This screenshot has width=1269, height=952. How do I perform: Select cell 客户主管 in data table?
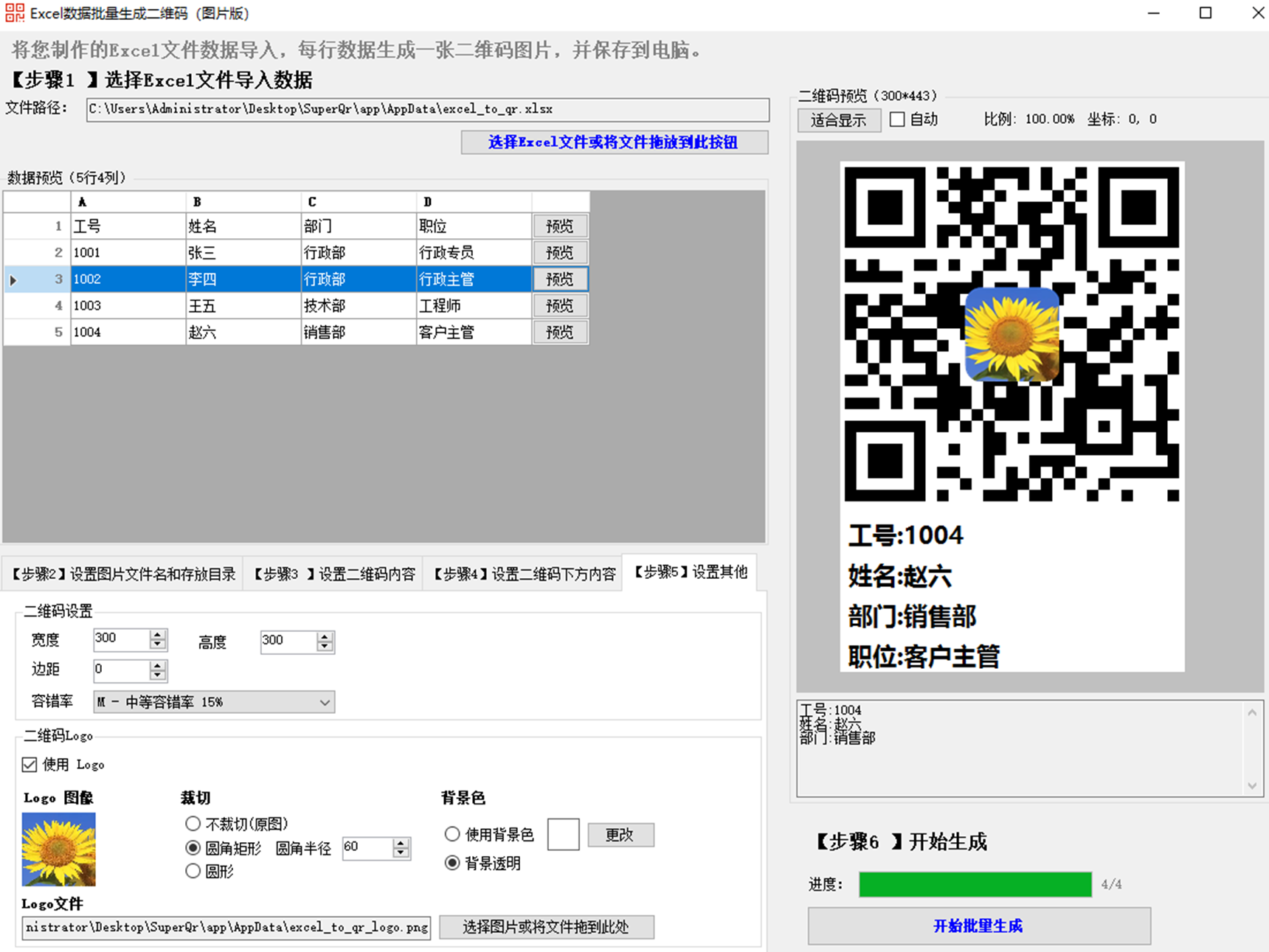point(474,333)
